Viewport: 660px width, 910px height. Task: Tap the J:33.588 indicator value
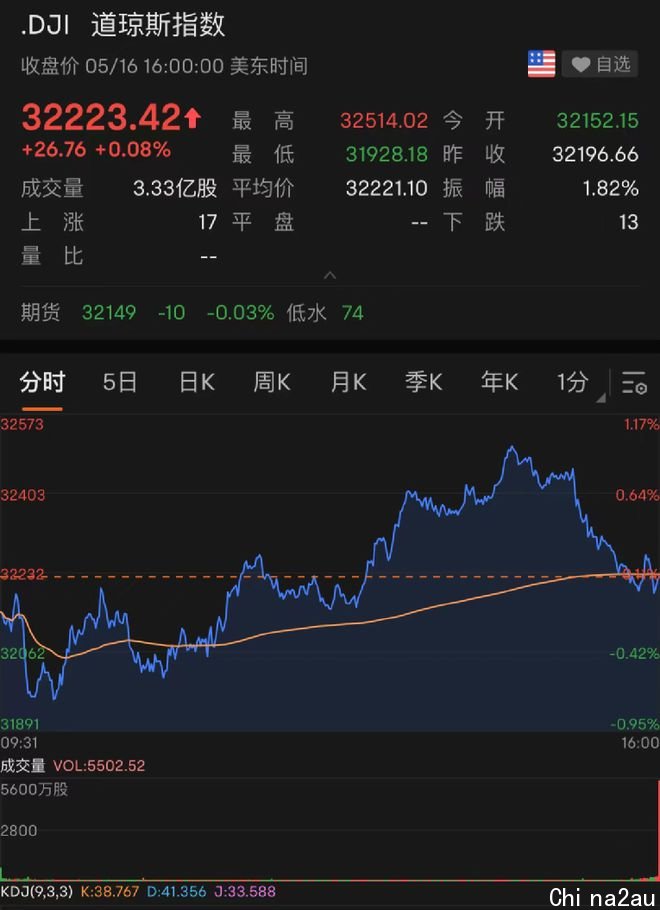click(x=246, y=891)
